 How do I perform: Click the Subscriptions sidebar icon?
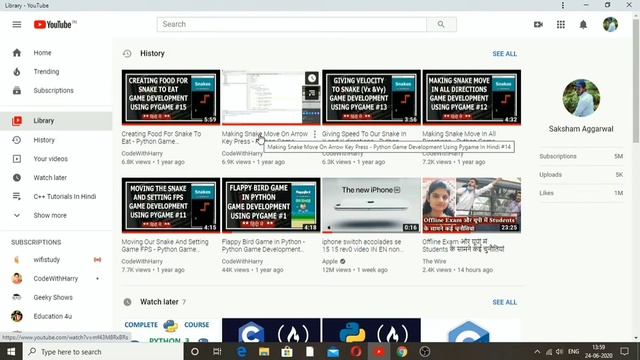[x=17, y=90]
